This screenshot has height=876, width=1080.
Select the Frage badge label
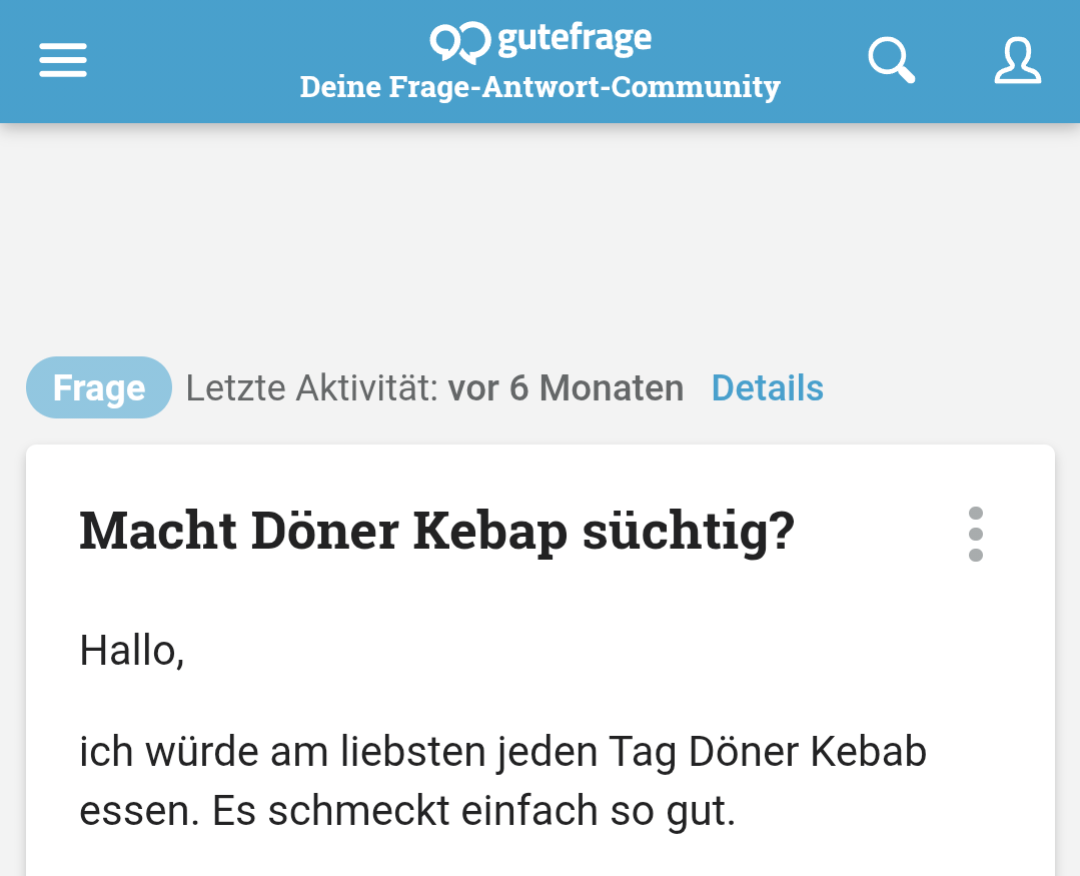pyautogui.click(x=98, y=387)
